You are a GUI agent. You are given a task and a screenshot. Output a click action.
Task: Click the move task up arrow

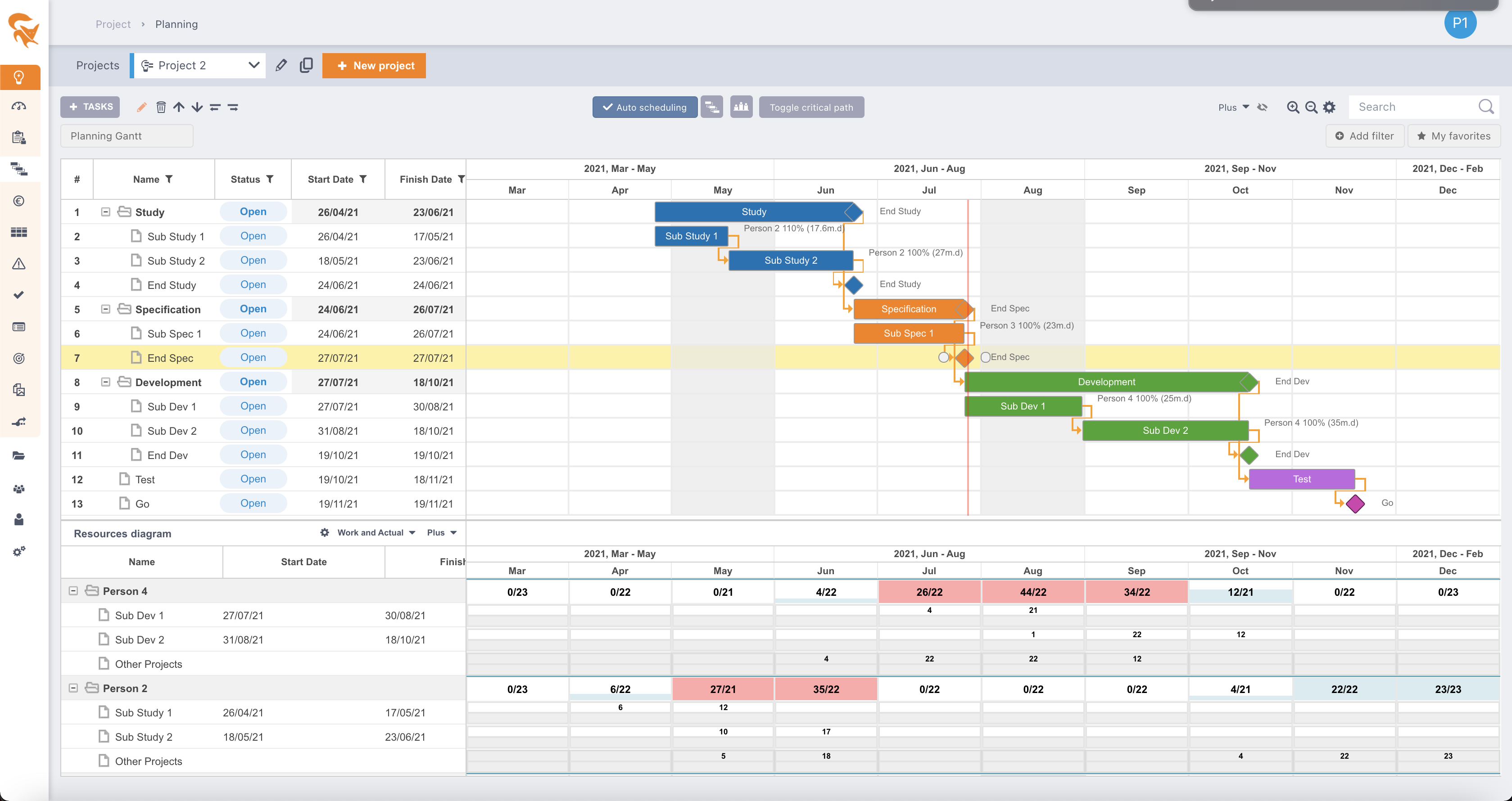tap(179, 107)
